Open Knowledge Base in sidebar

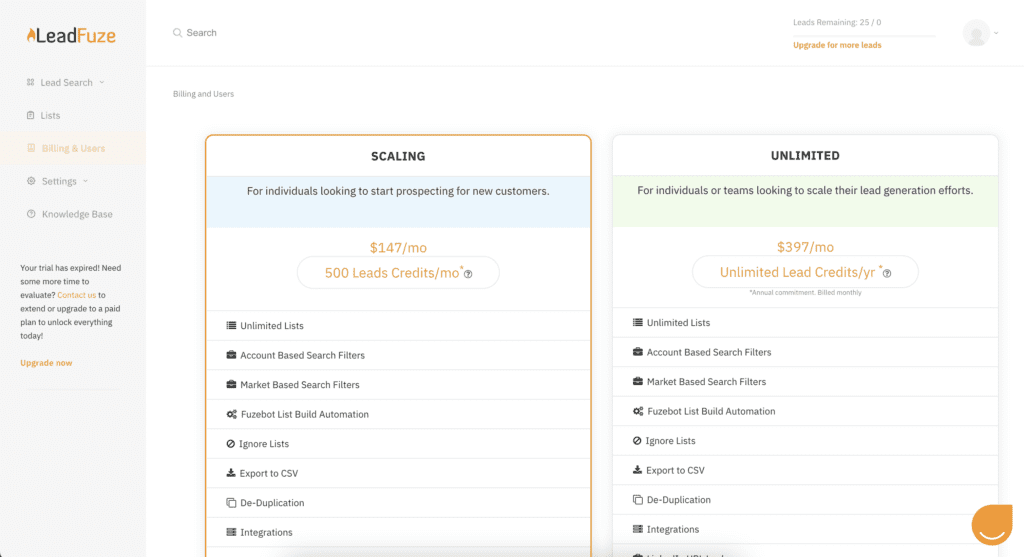click(x=77, y=214)
